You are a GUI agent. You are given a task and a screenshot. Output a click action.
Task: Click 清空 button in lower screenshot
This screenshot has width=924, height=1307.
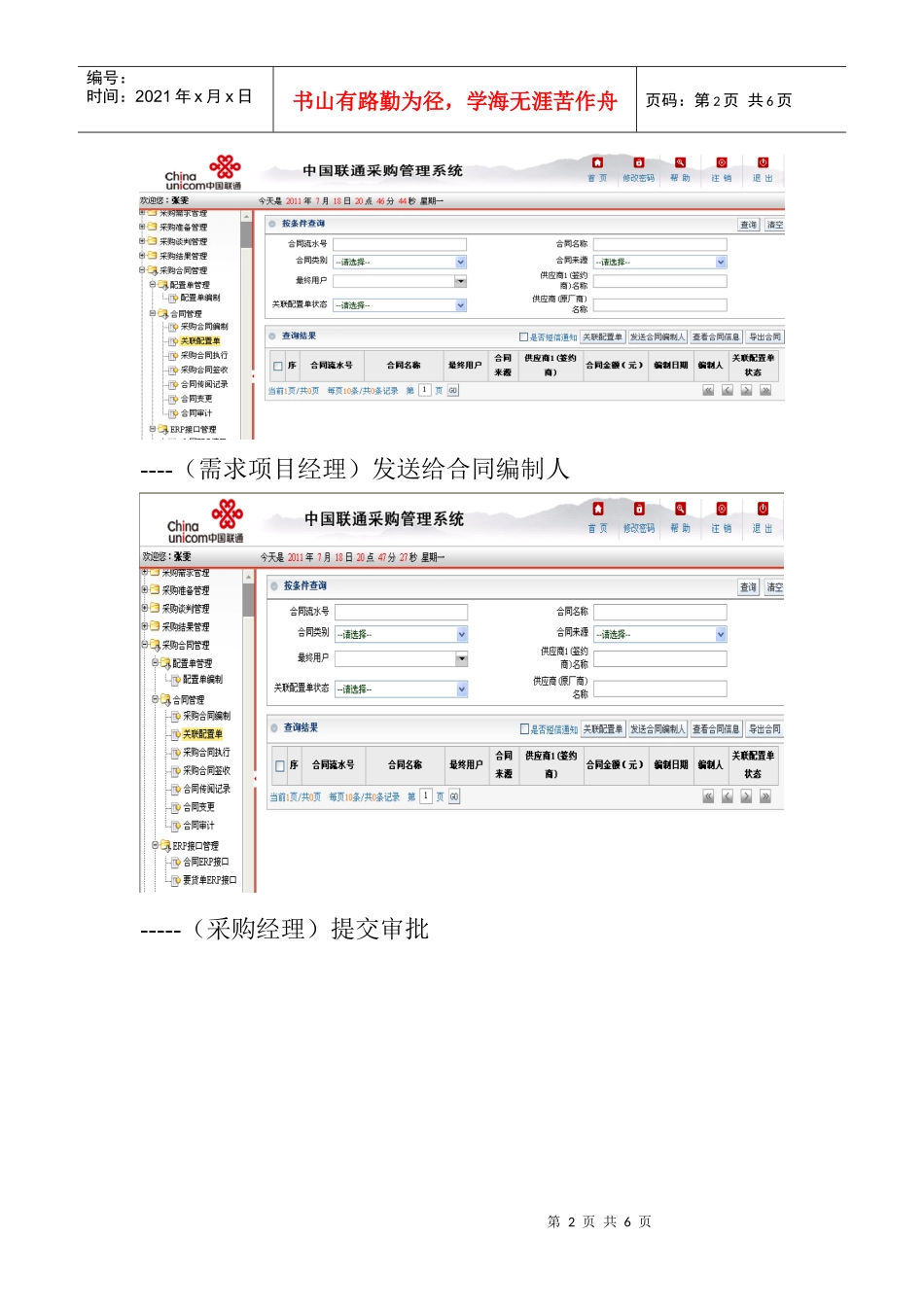tap(774, 587)
